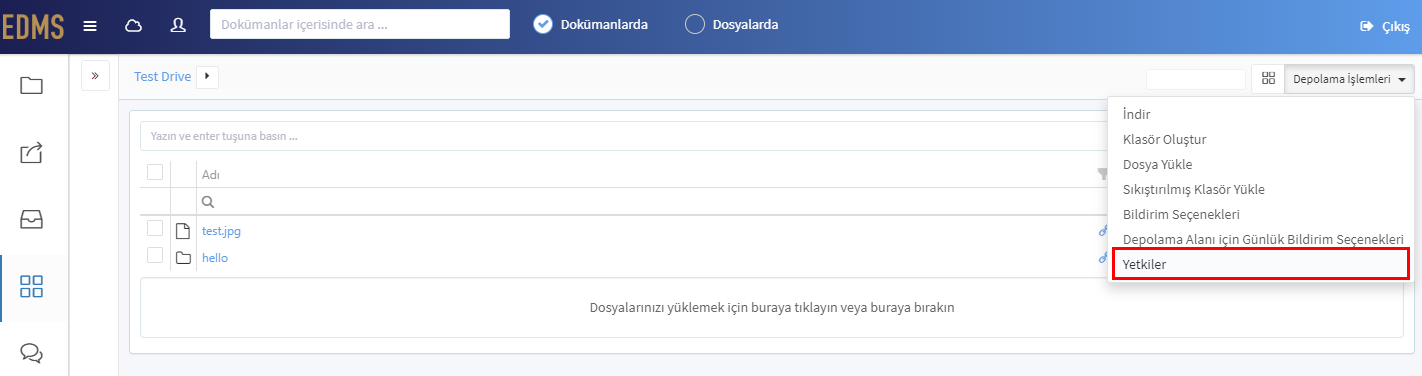Open the folder icon in left sidebar
The height and width of the screenshot is (376, 1422).
tap(32, 86)
